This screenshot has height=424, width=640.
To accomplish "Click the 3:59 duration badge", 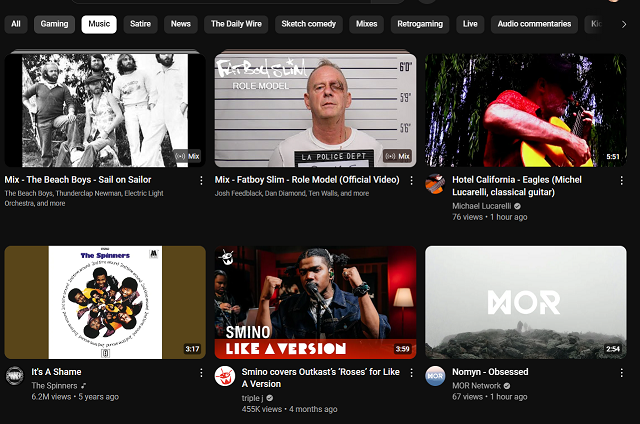I will click(402, 349).
